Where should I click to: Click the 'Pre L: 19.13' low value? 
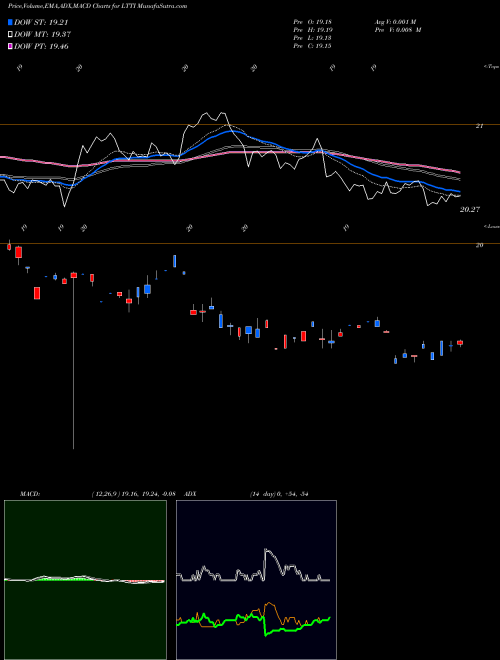coord(313,38)
